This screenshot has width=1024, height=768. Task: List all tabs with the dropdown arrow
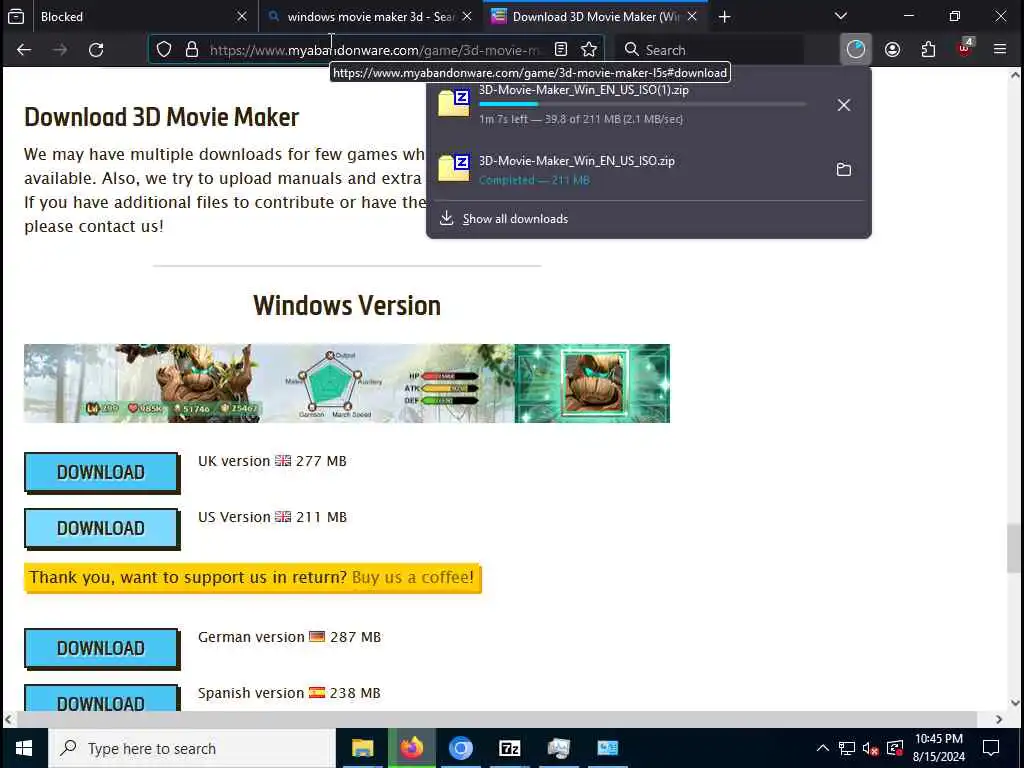[841, 16]
